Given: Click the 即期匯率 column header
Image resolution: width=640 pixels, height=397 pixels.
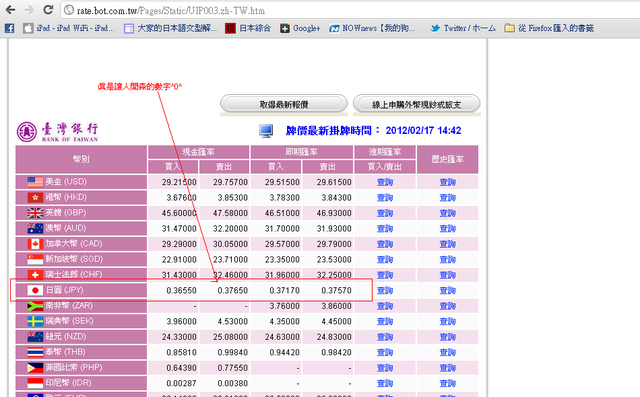Looking at the screenshot, I should (x=302, y=152).
